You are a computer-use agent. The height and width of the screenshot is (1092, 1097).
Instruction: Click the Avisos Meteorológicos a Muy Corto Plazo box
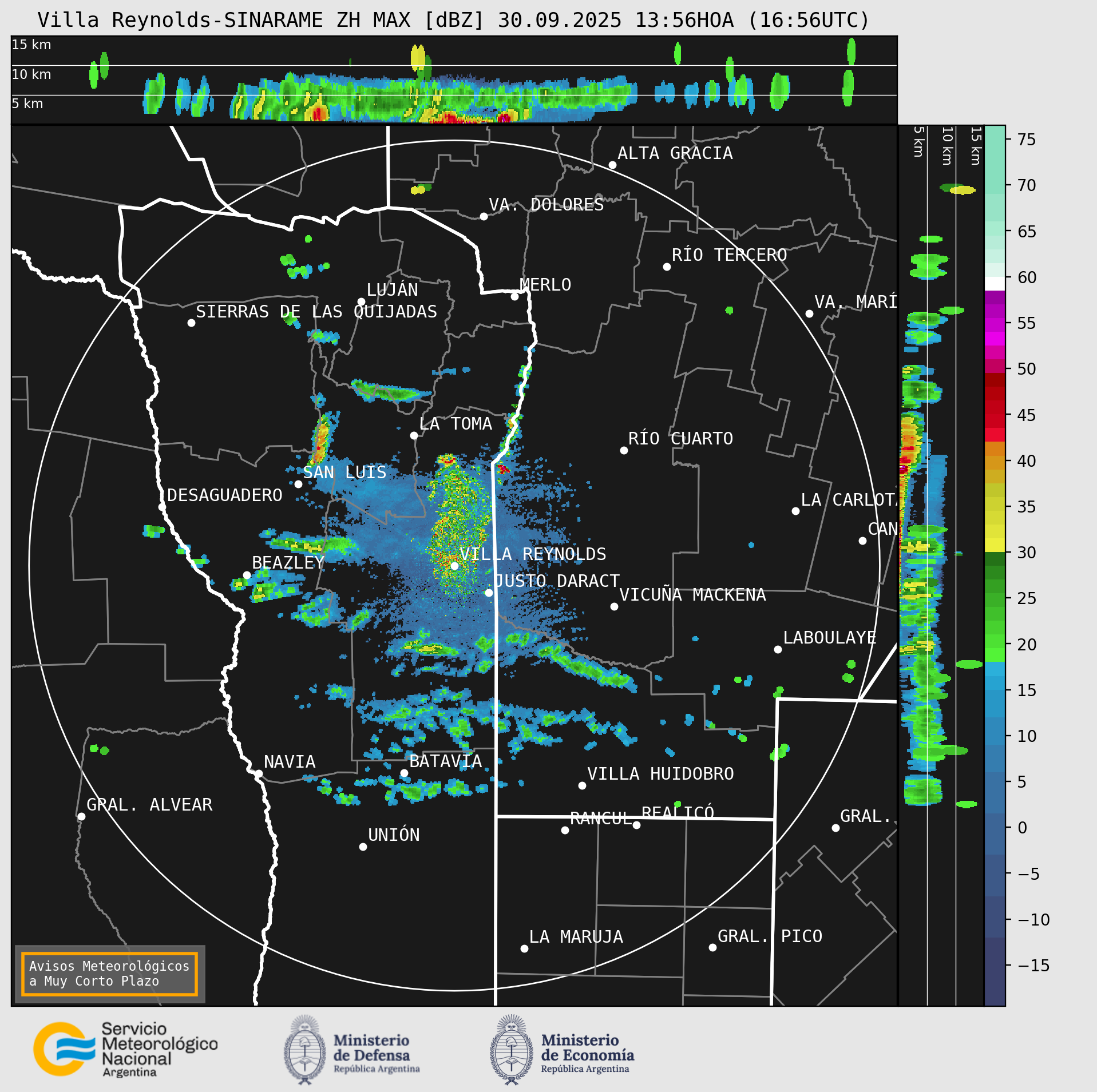coord(109,974)
